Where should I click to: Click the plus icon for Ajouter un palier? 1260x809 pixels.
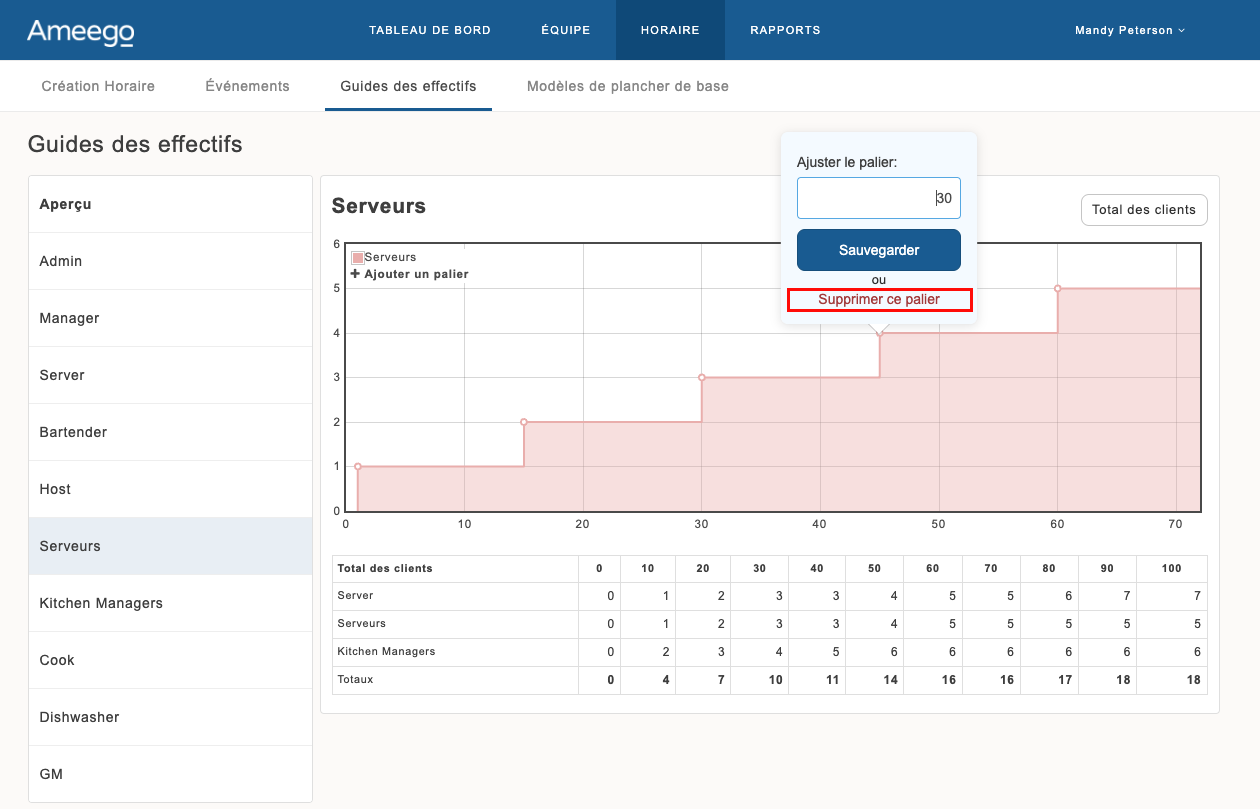click(355, 274)
